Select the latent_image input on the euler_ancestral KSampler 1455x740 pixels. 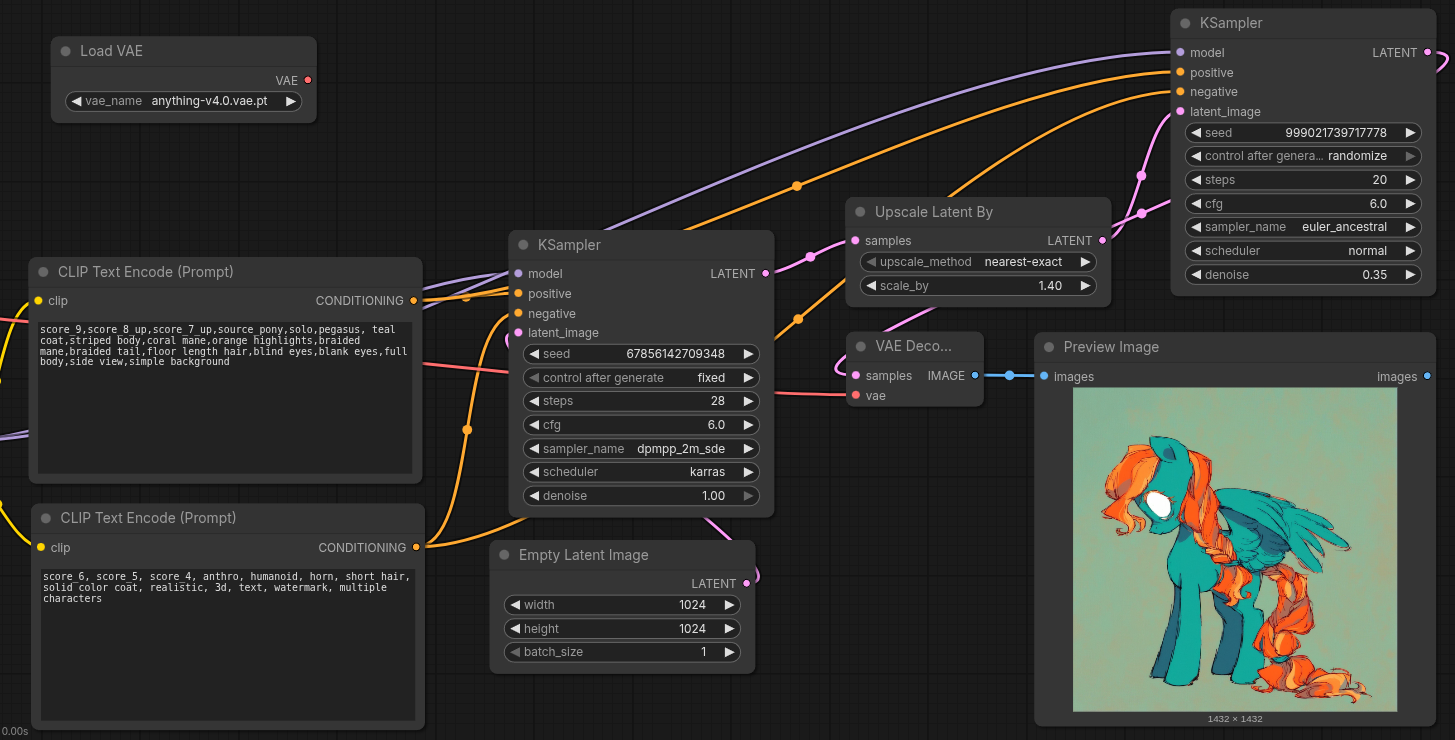pos(1180,111)
